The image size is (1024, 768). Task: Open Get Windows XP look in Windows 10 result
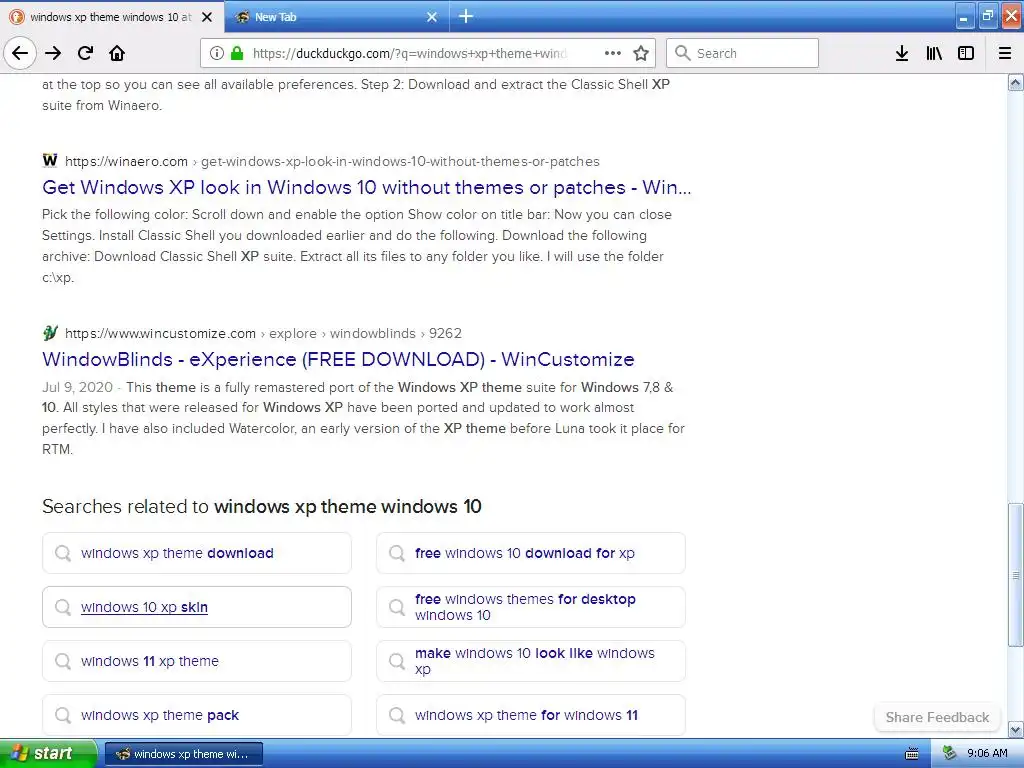tap(366, 187)
